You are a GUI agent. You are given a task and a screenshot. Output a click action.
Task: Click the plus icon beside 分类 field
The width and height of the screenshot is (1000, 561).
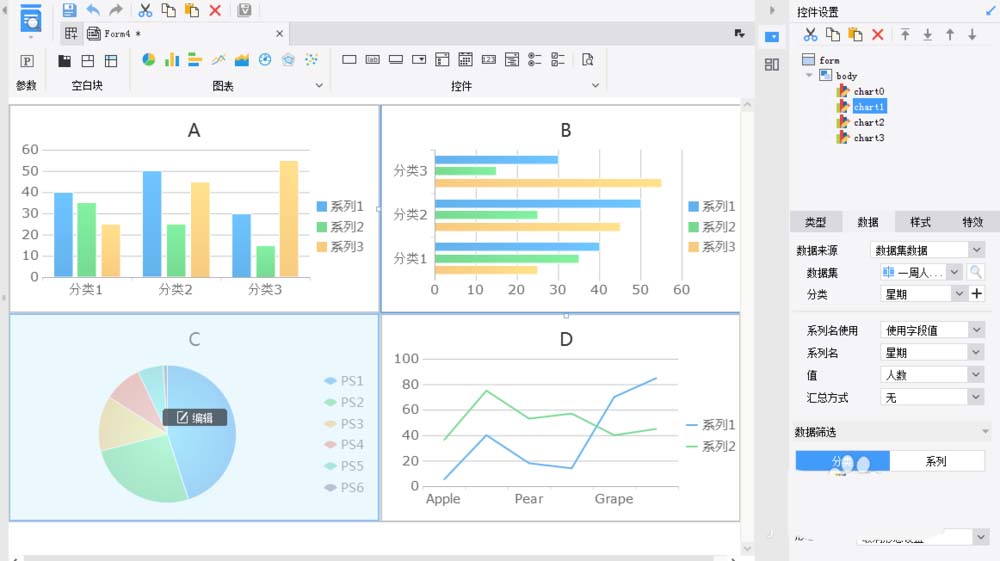tap(977, 294)
